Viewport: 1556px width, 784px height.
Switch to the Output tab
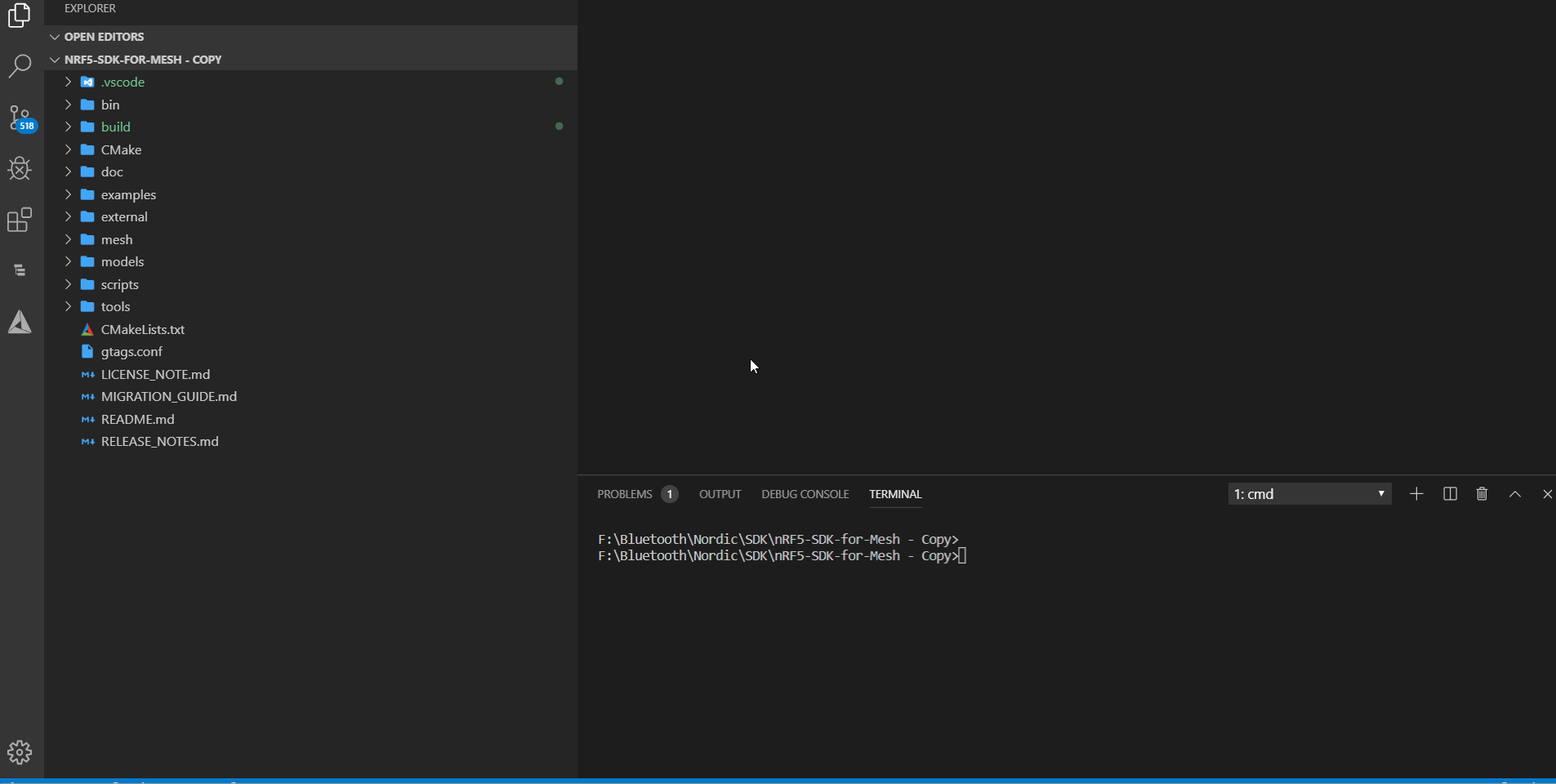(x=720, y=494)
